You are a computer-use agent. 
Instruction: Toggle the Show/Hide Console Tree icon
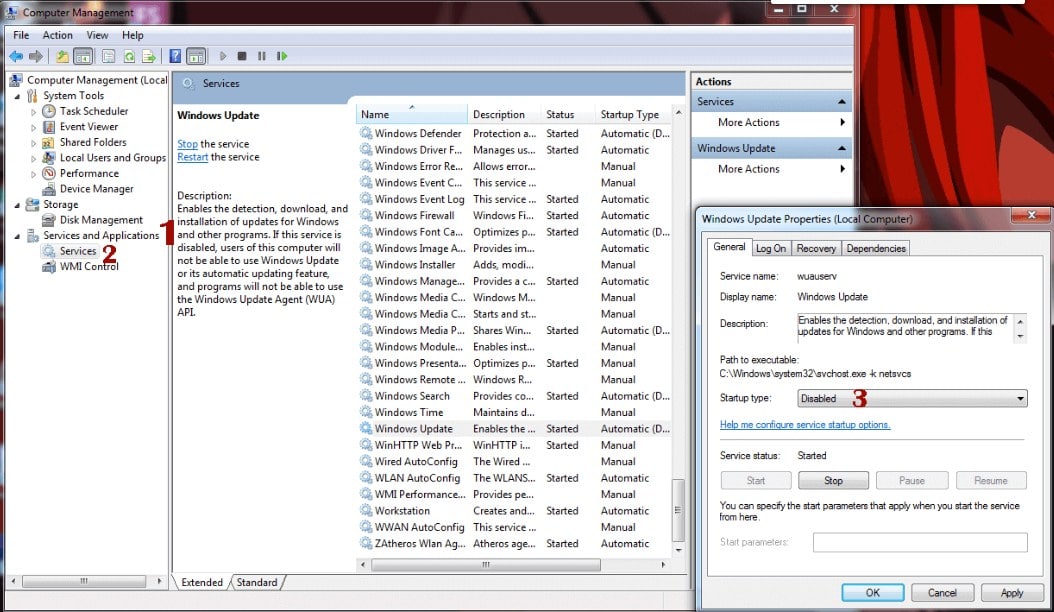pos(83,56)
